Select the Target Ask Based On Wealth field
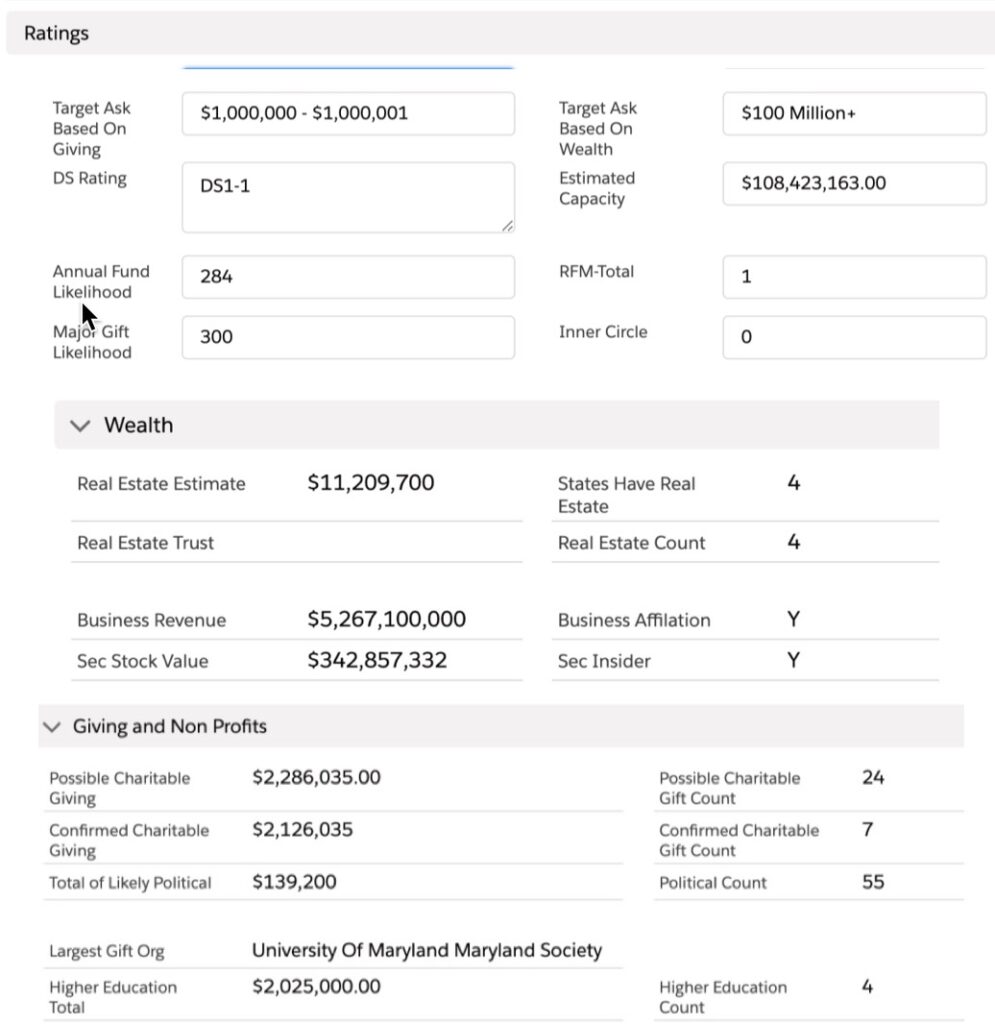 [853, 114]
